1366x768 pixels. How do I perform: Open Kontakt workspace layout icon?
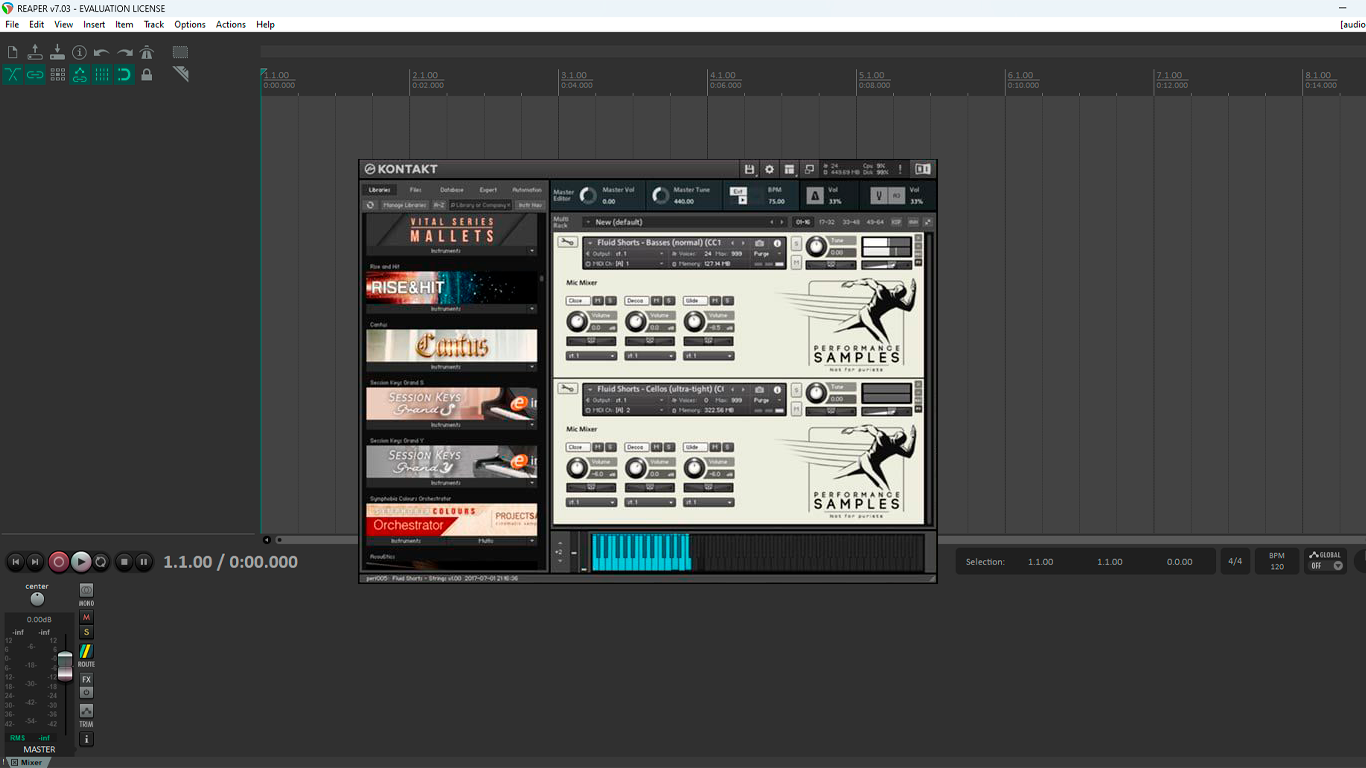click(x=789, y=169)
